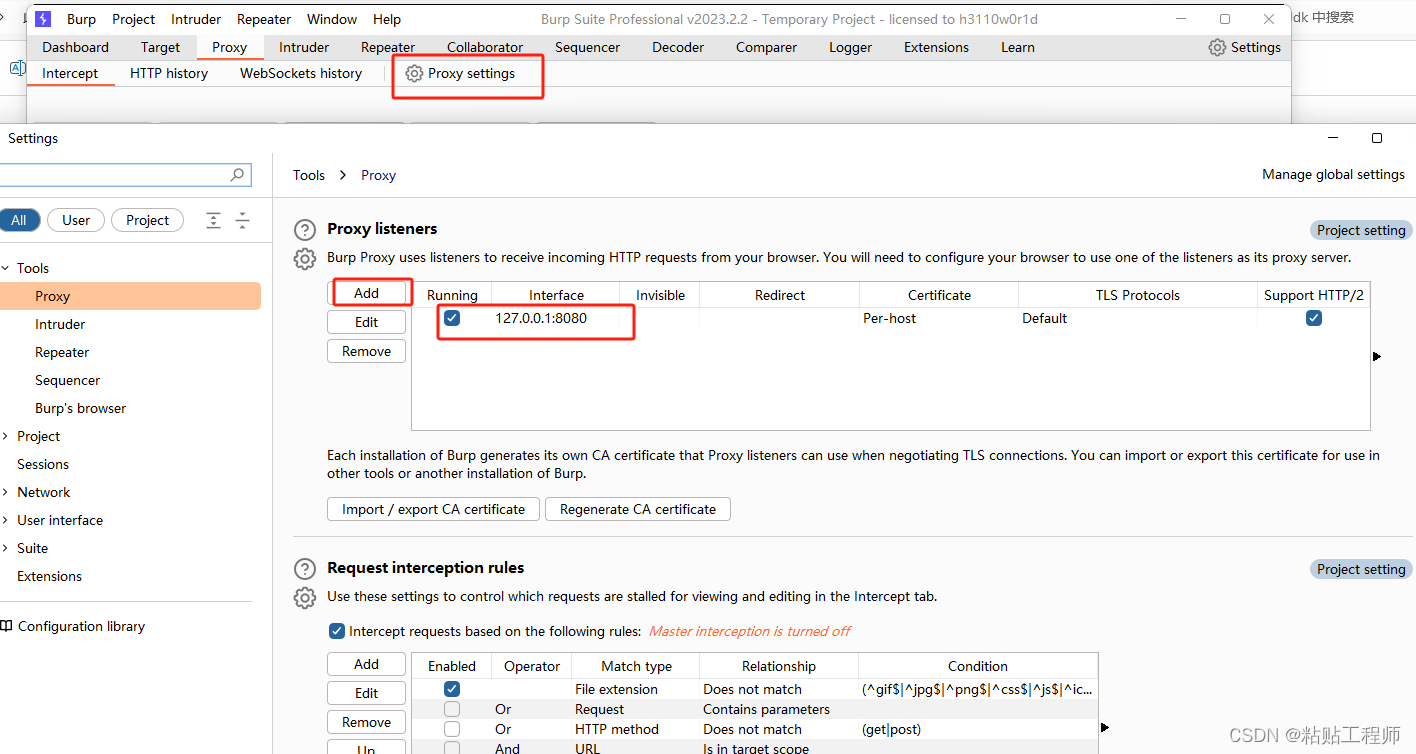The image size is (1416, 754).
Task: Disable Intercept requests based on rules checkbox
Action: 337,631
